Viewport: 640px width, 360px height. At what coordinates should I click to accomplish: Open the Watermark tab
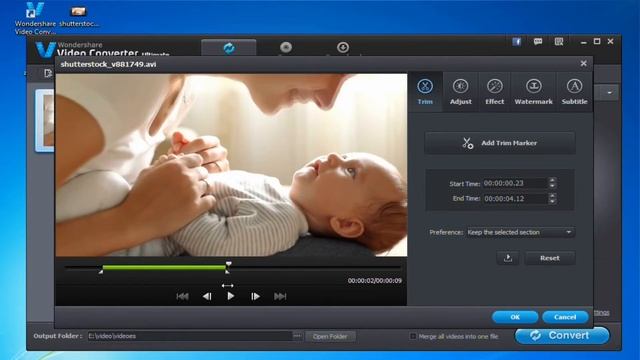point(533,92)
